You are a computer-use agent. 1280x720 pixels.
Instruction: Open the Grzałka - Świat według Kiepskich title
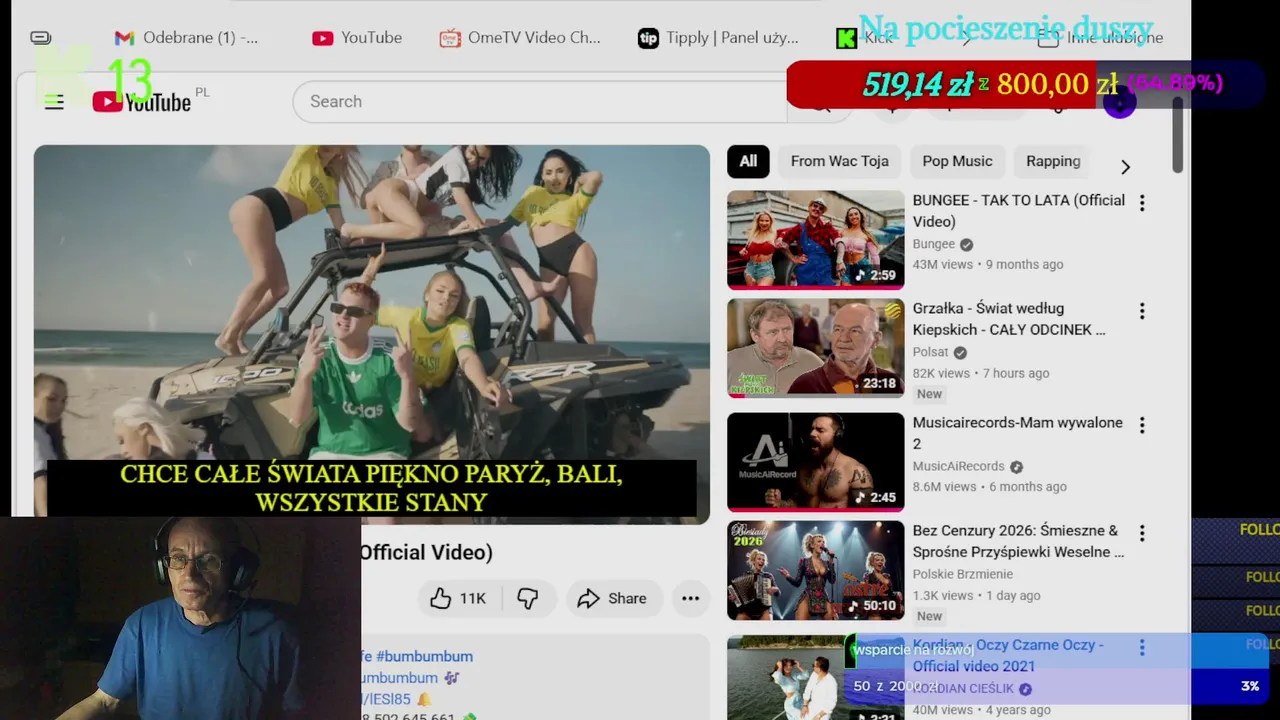(x=1008, y=319)
